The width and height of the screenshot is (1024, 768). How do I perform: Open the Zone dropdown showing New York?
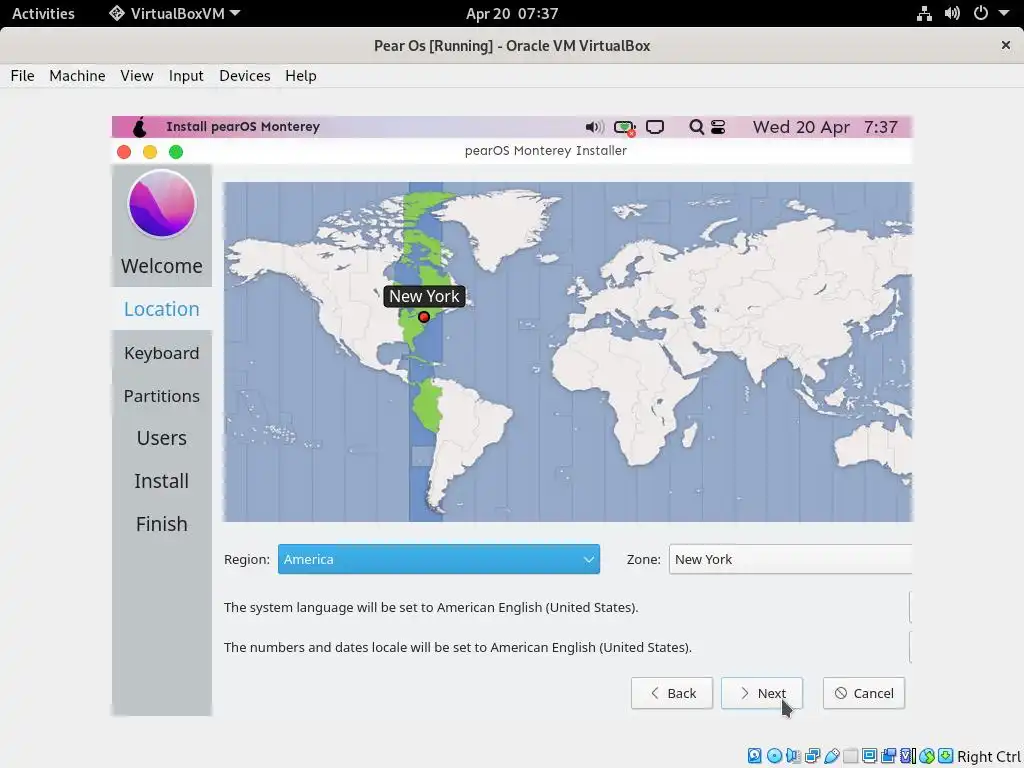coord(790,559)
